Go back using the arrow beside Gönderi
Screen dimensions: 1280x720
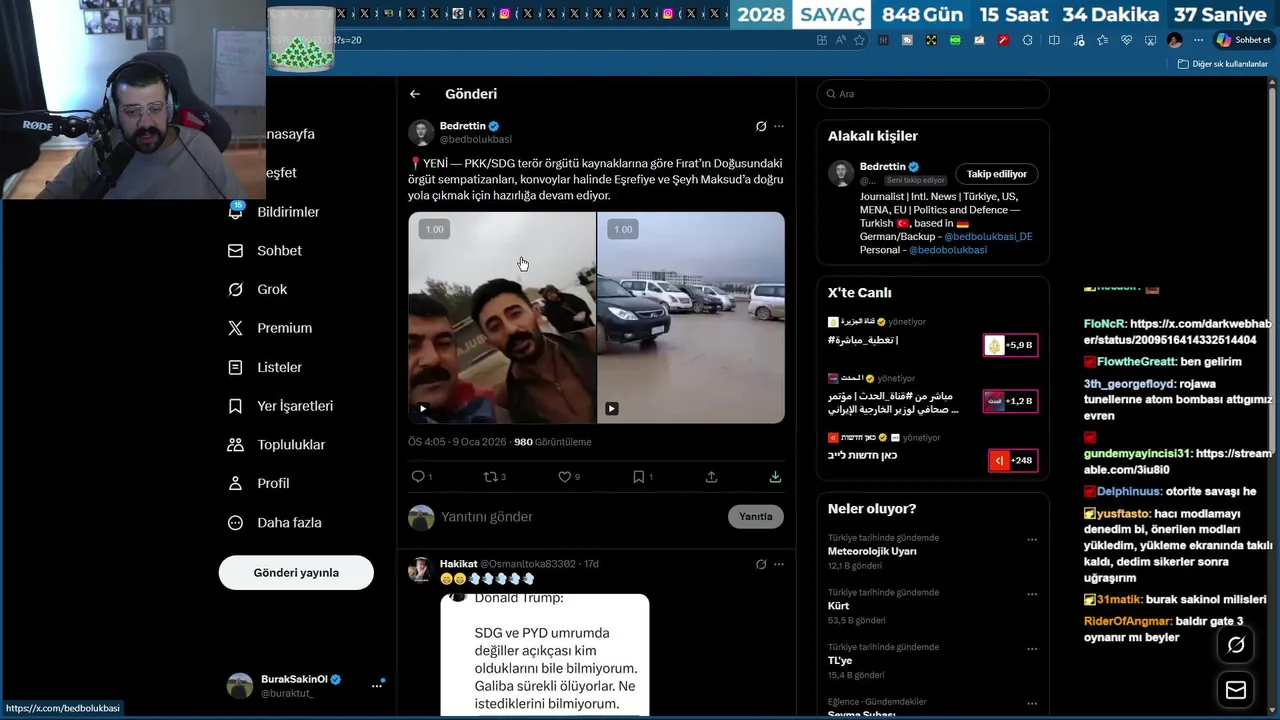415,94
